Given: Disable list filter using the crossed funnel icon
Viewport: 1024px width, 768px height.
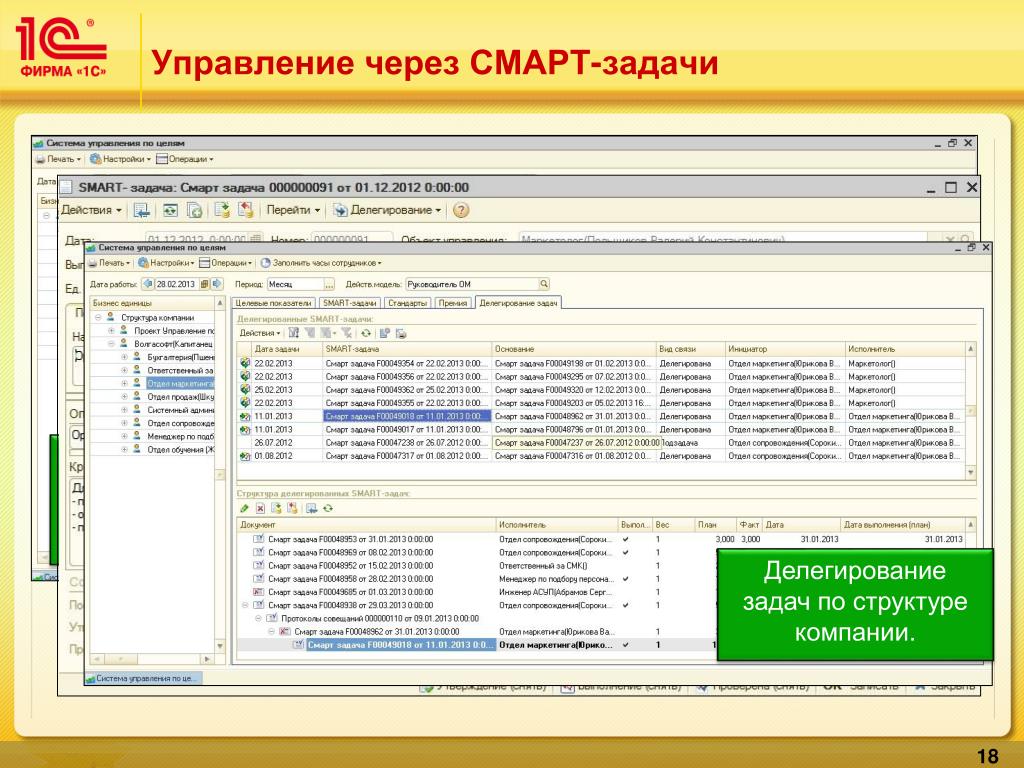Looking at the screenshot, I should tap(346, 333).
